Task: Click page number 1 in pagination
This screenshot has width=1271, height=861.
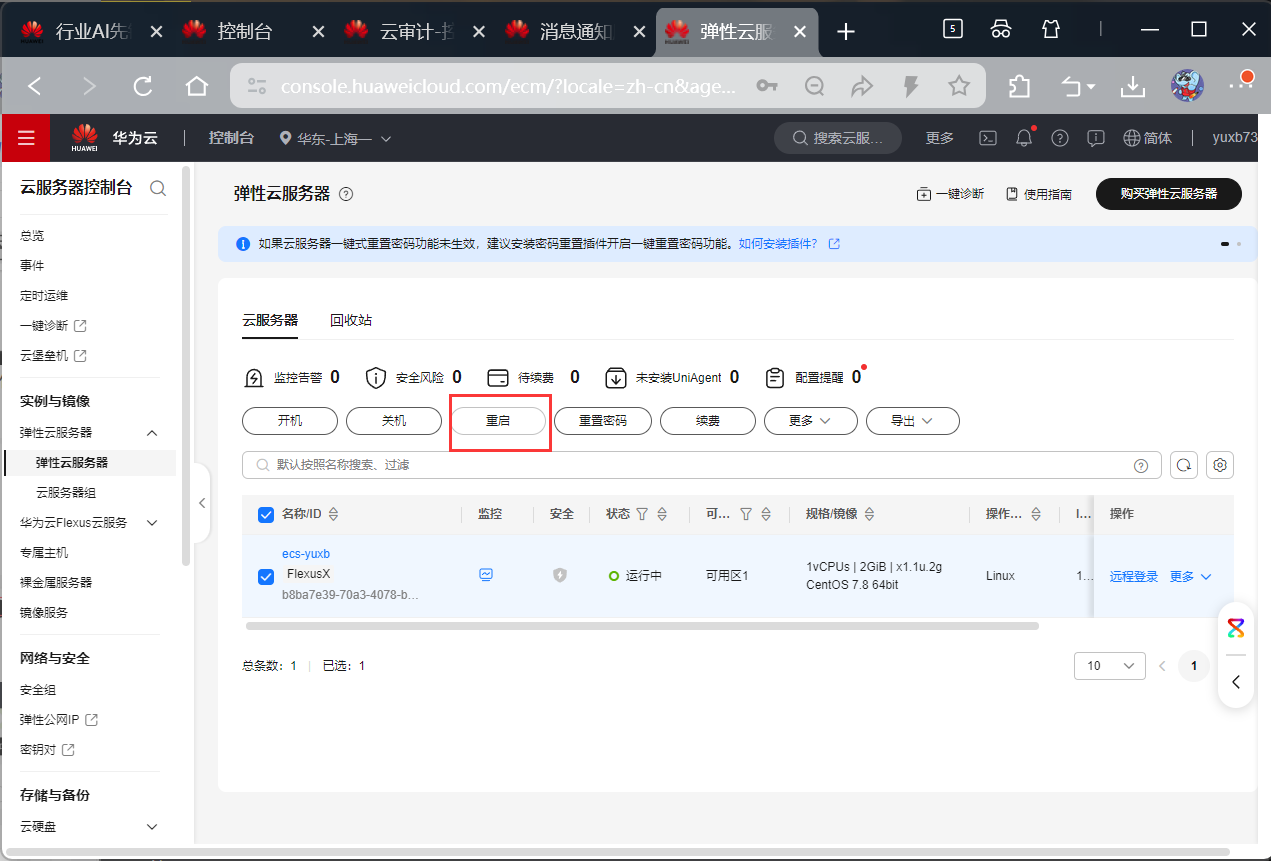Action: [1194, 666]
